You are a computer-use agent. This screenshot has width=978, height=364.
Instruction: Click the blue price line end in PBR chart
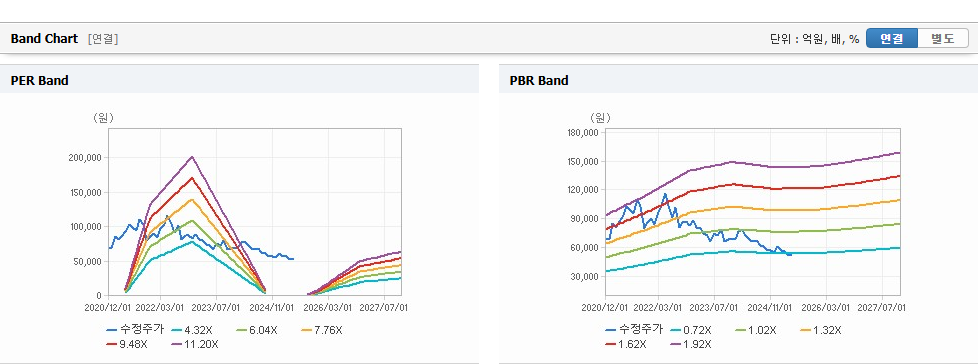click(x=790, y=254)
